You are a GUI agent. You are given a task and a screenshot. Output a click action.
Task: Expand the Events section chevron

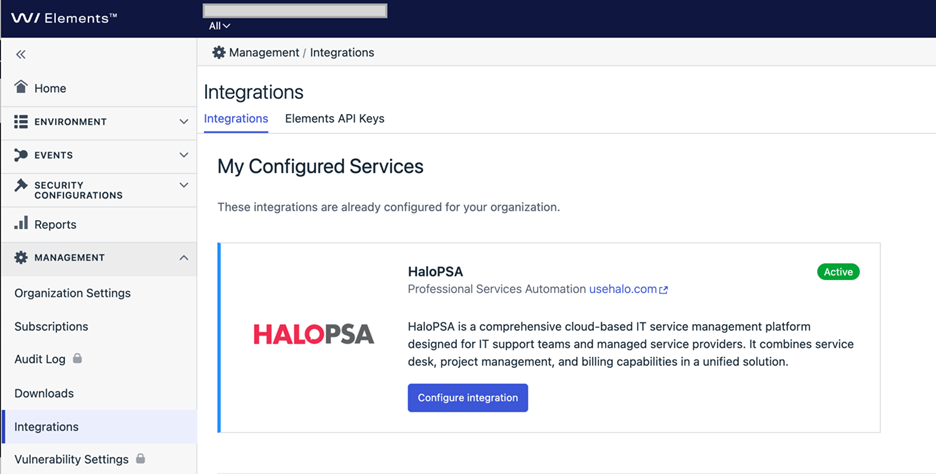click(x=184, y=155)
